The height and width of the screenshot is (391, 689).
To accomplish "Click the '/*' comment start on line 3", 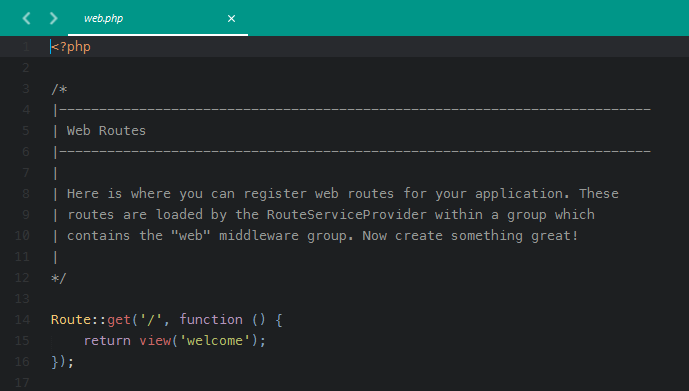I will (59, 89).
